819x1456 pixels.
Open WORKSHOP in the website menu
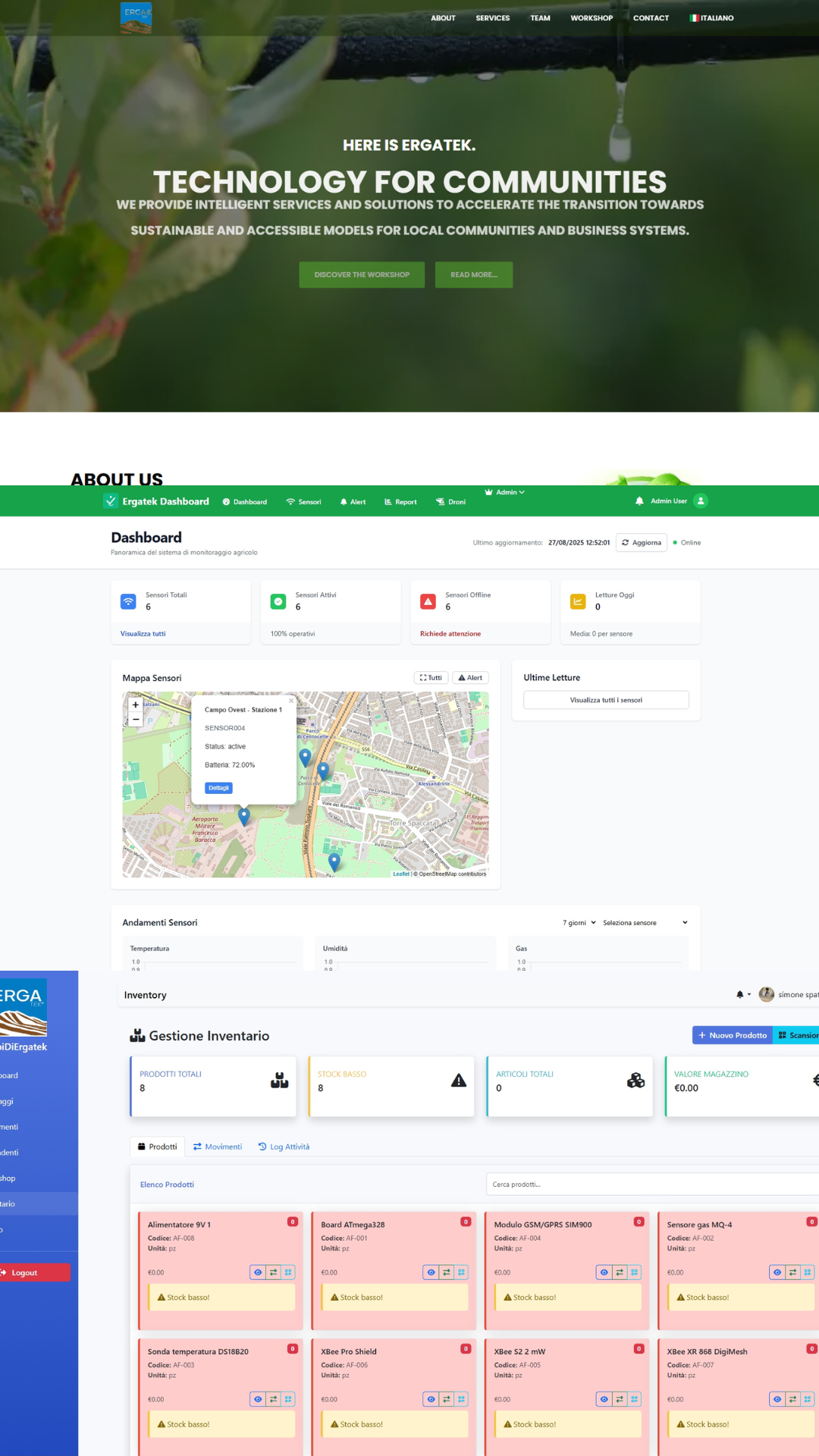591,18
